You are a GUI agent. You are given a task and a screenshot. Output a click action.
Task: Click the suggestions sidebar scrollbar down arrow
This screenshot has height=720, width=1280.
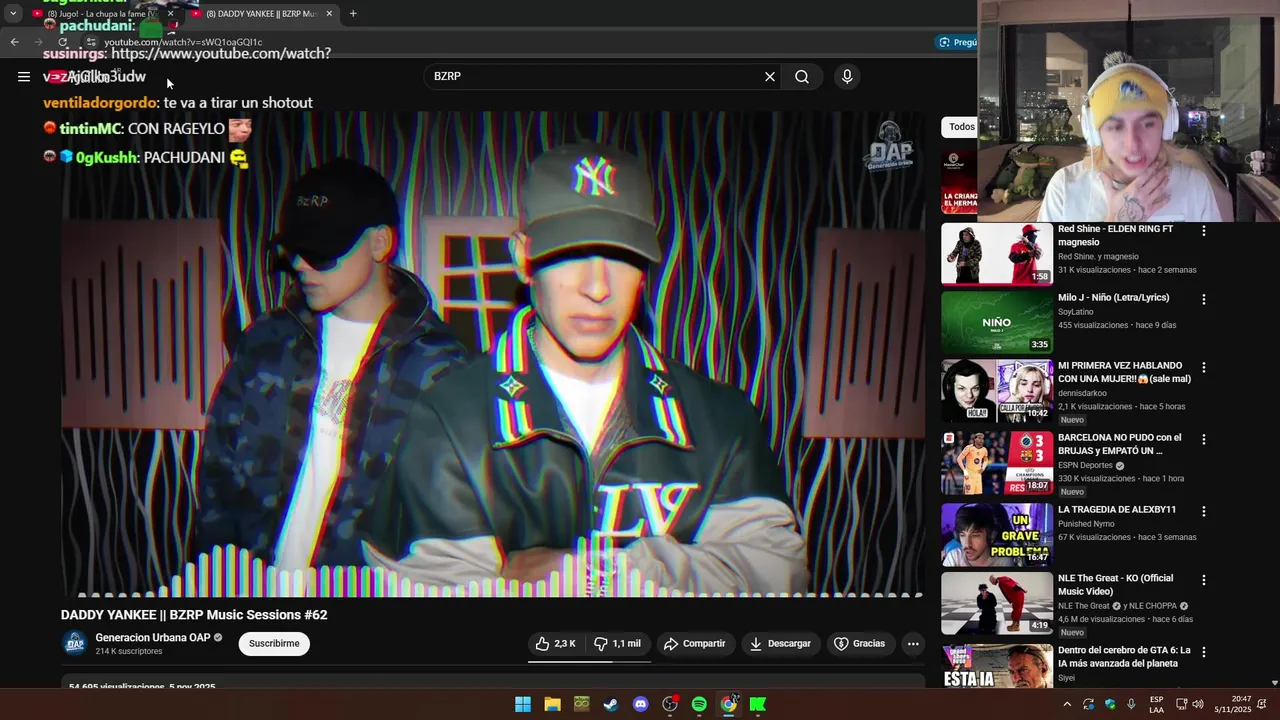point(1274,683)
